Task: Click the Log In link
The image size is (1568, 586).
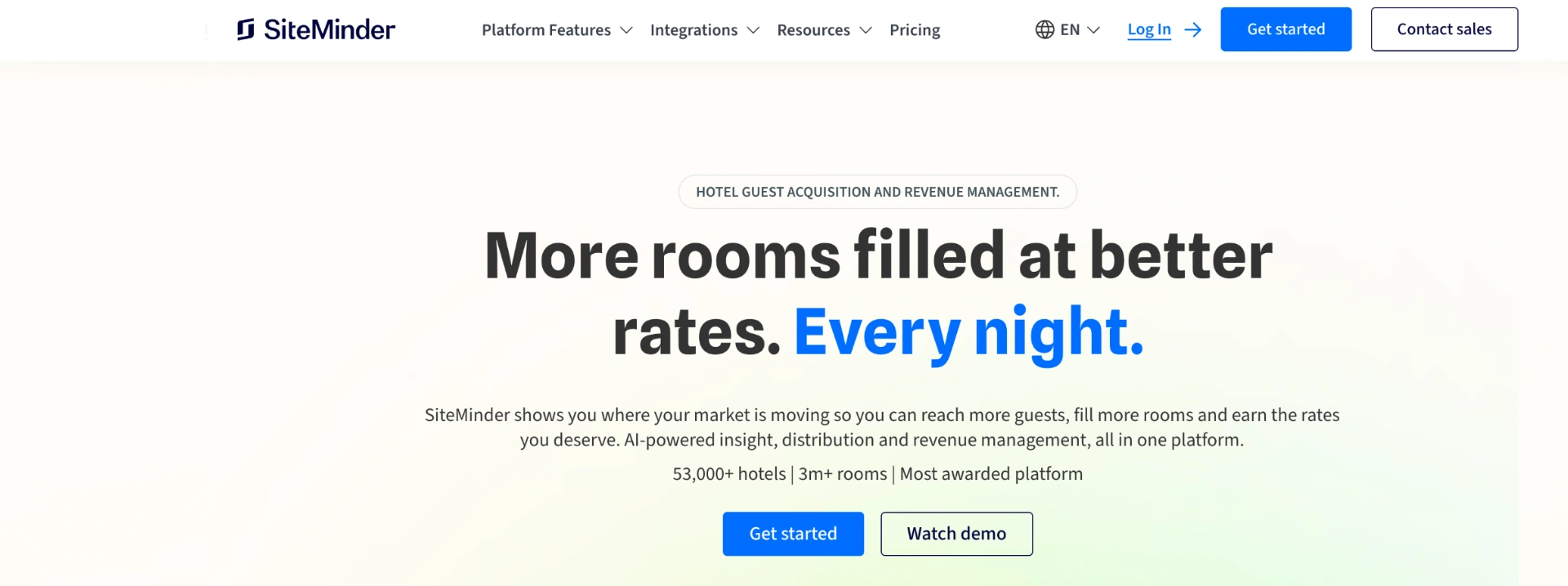Action: (1149, 29)
